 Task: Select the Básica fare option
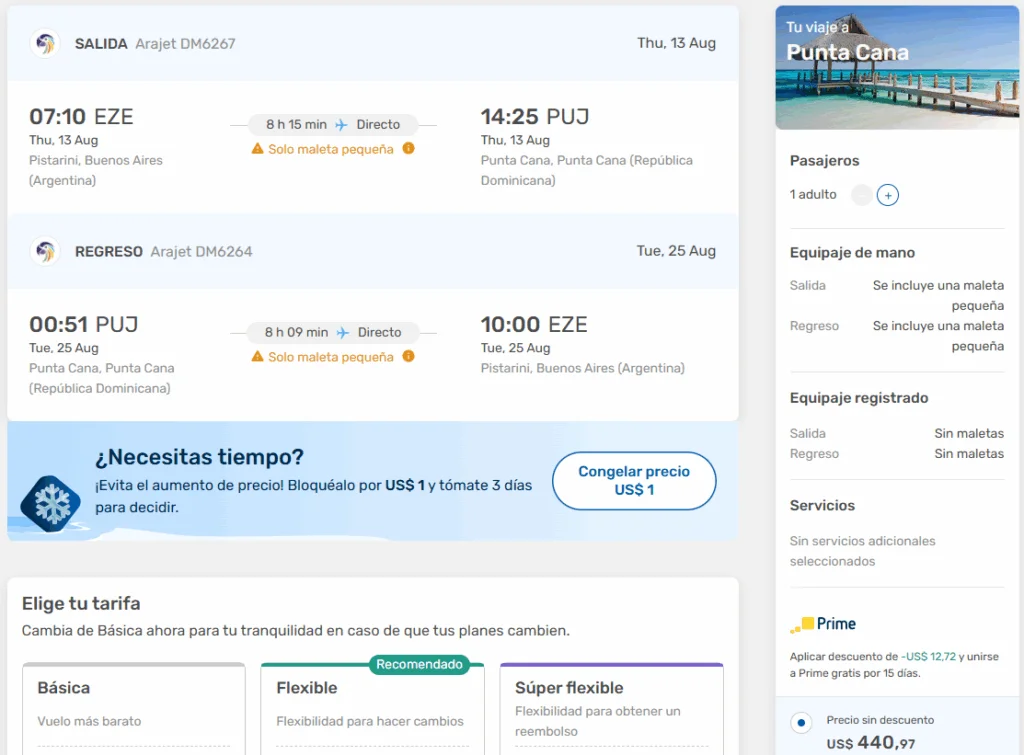pyautogui.click(x=133, y=710)
